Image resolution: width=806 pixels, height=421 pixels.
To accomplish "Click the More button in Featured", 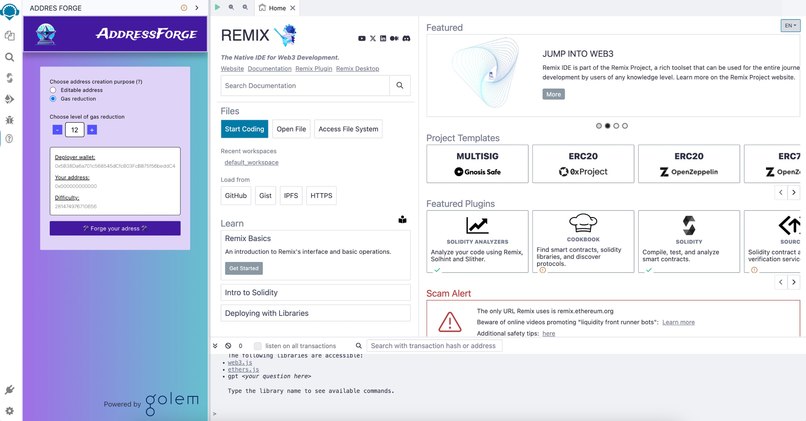I will coord(554,94).
